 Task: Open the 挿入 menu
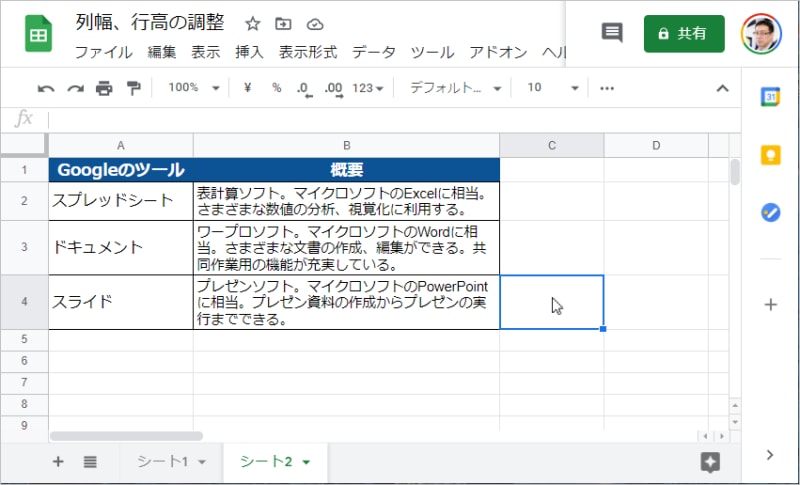pyautogui.click(x=249, y=53)
